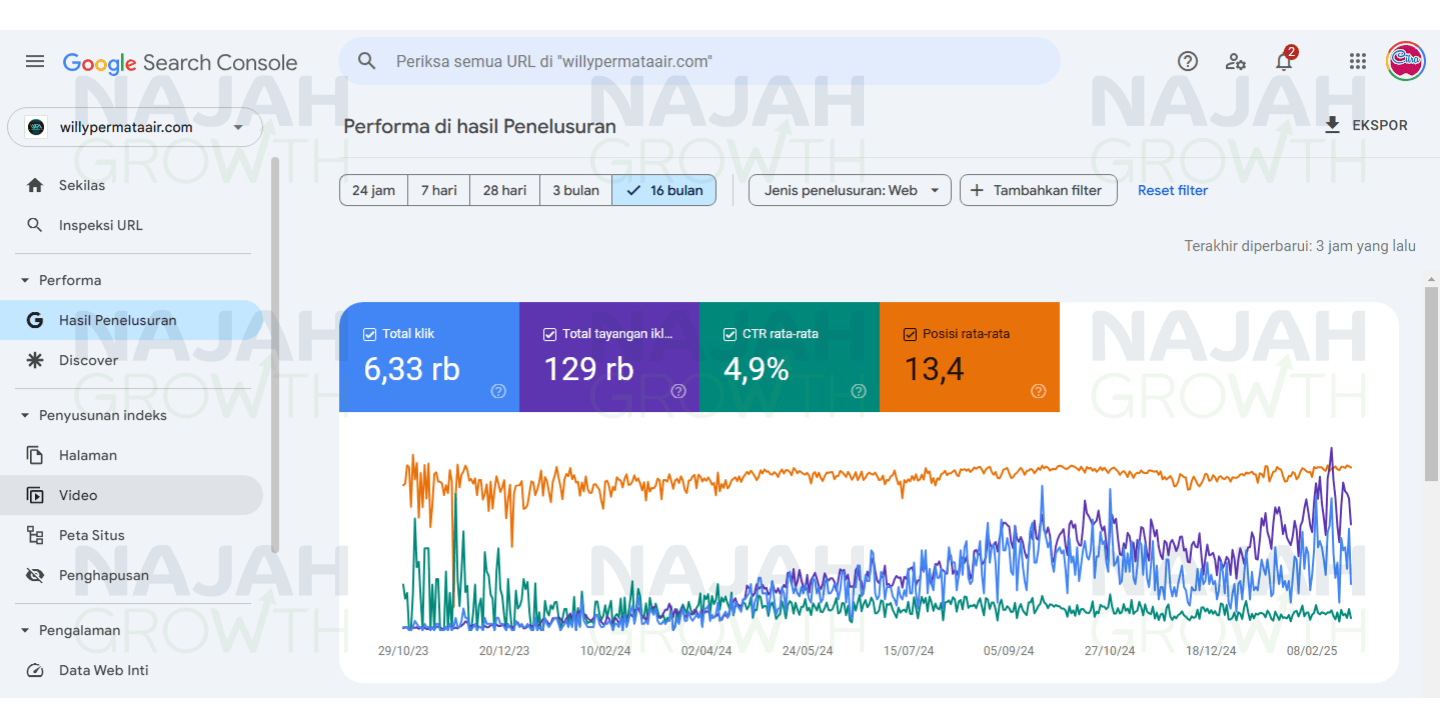
Task: Click the 05/09/24 chart date label
Action: (x=1009, y=651)
